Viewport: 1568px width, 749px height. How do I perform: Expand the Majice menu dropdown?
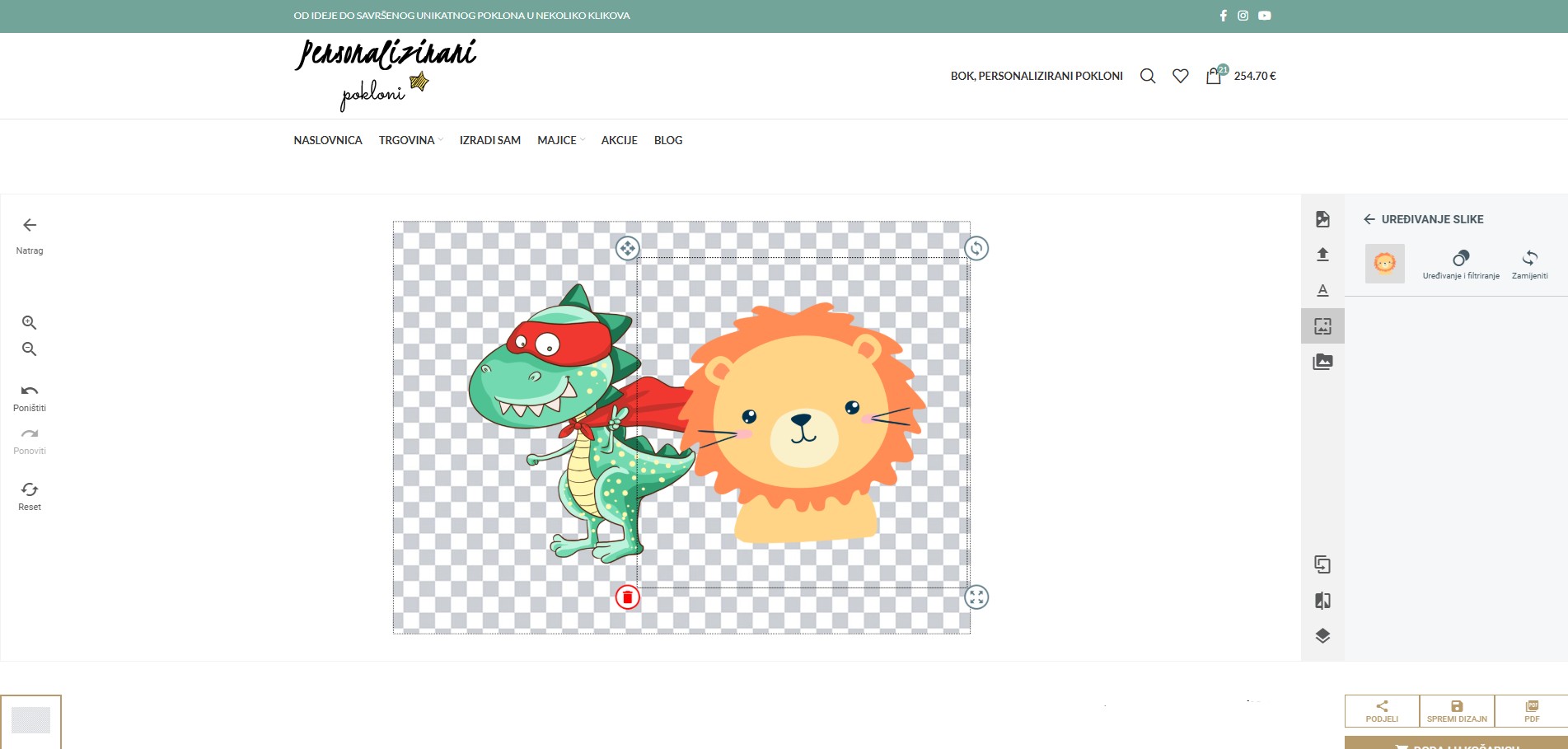pos(560,140)
